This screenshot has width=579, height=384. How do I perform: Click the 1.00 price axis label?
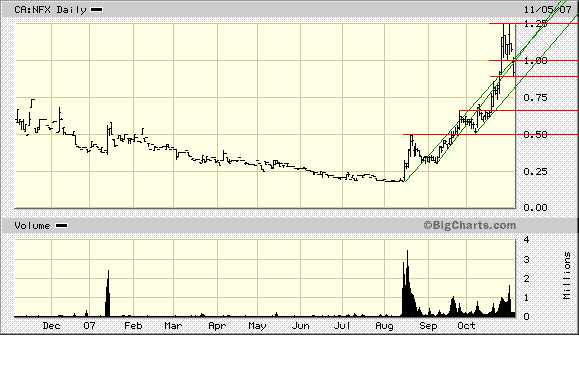pos(535,61)
